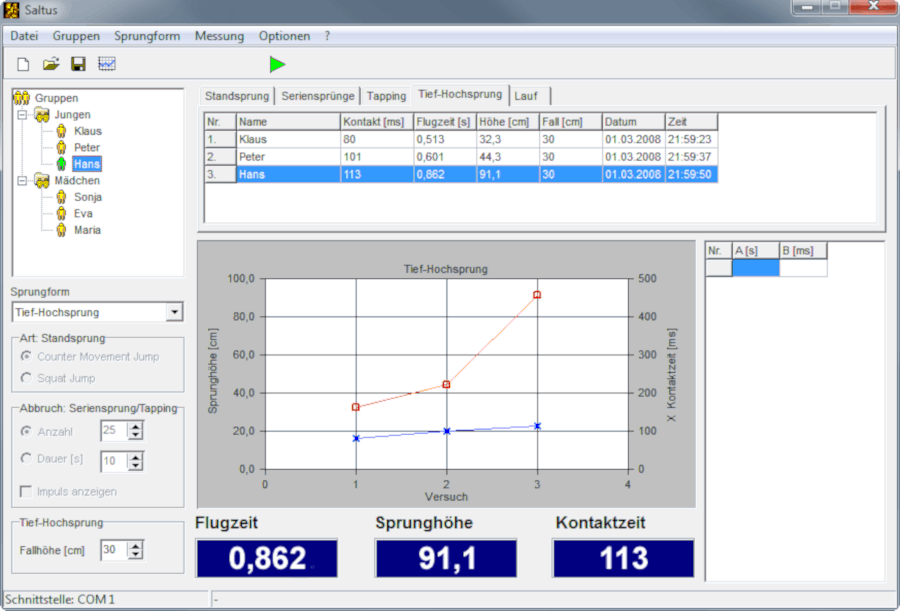900x611 pixels.
Task: Click the Flugzeit column header
Action: 443,122
